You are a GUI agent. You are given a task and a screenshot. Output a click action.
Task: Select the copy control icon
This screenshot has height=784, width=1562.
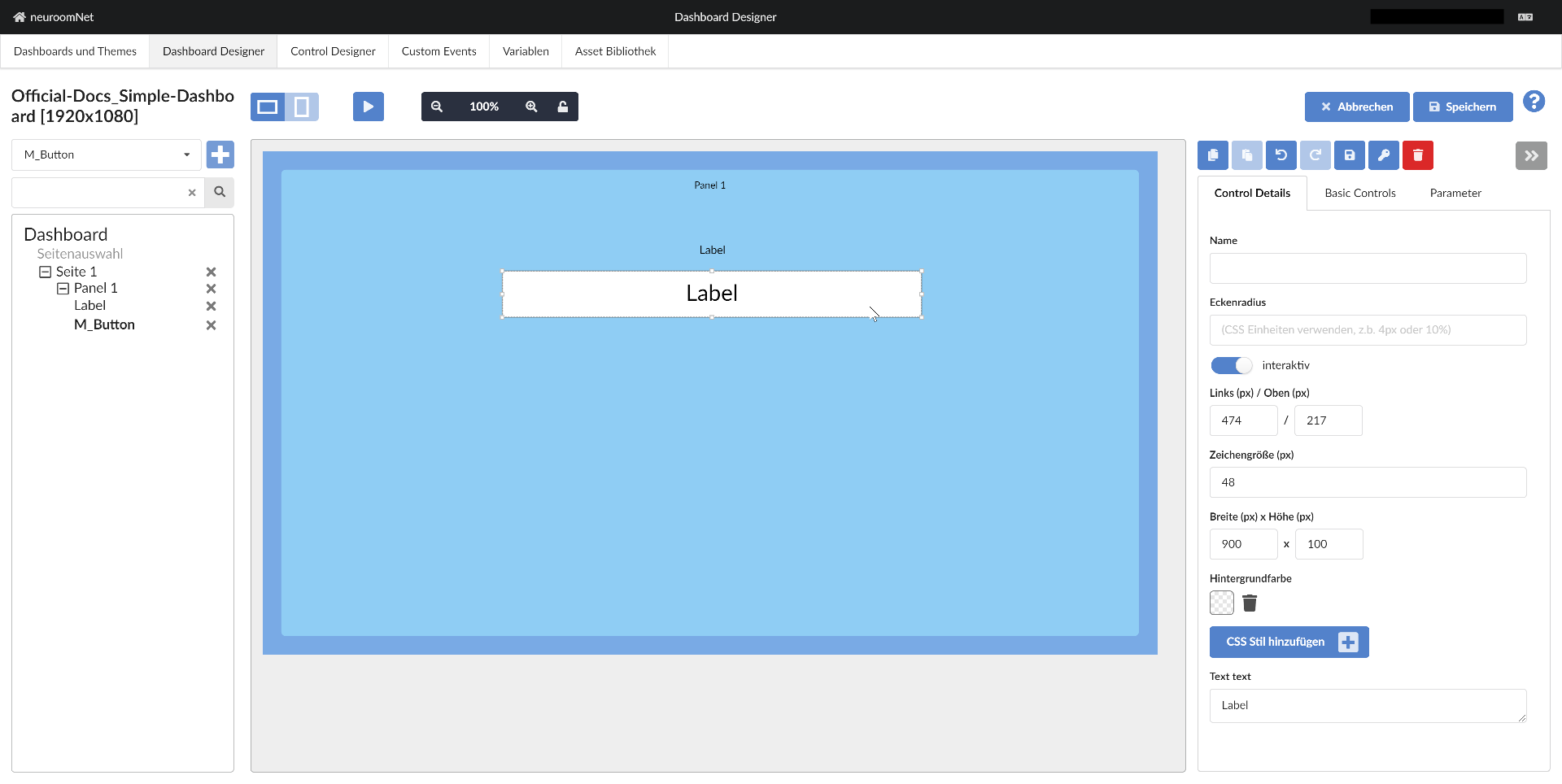[1213, 155]
